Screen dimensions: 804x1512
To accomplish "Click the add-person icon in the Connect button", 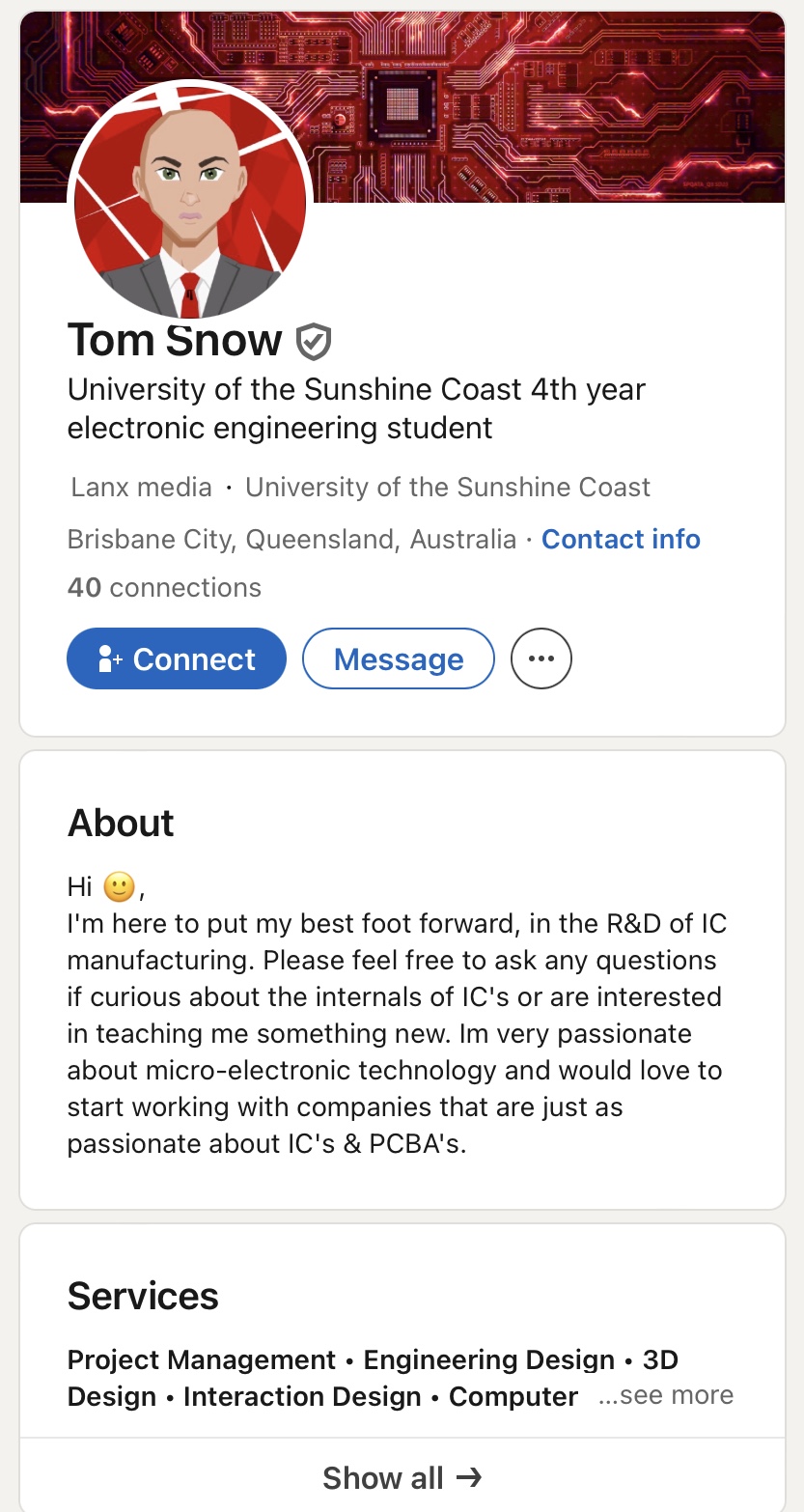I will tap(110, 659).
